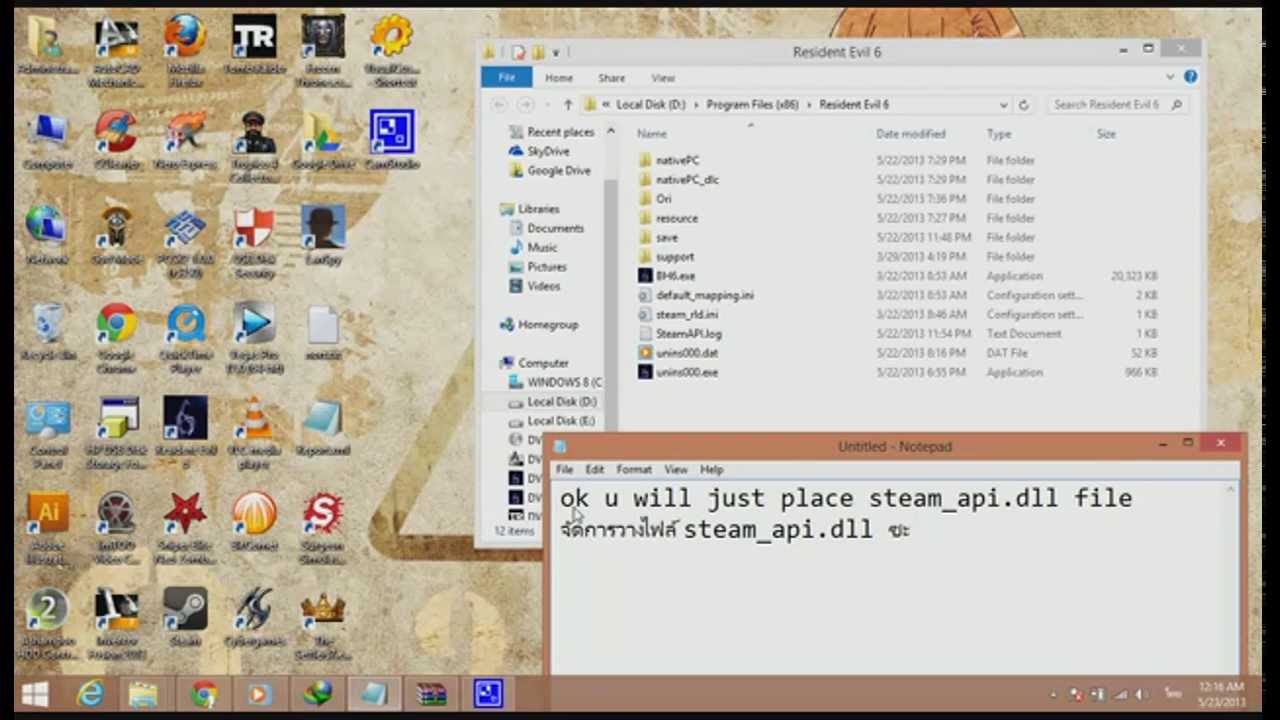This screenshot has width=1280, height=720.
Task: Open the Quick Access Toolbar dropdown arrow
Action: click(556, 52)
